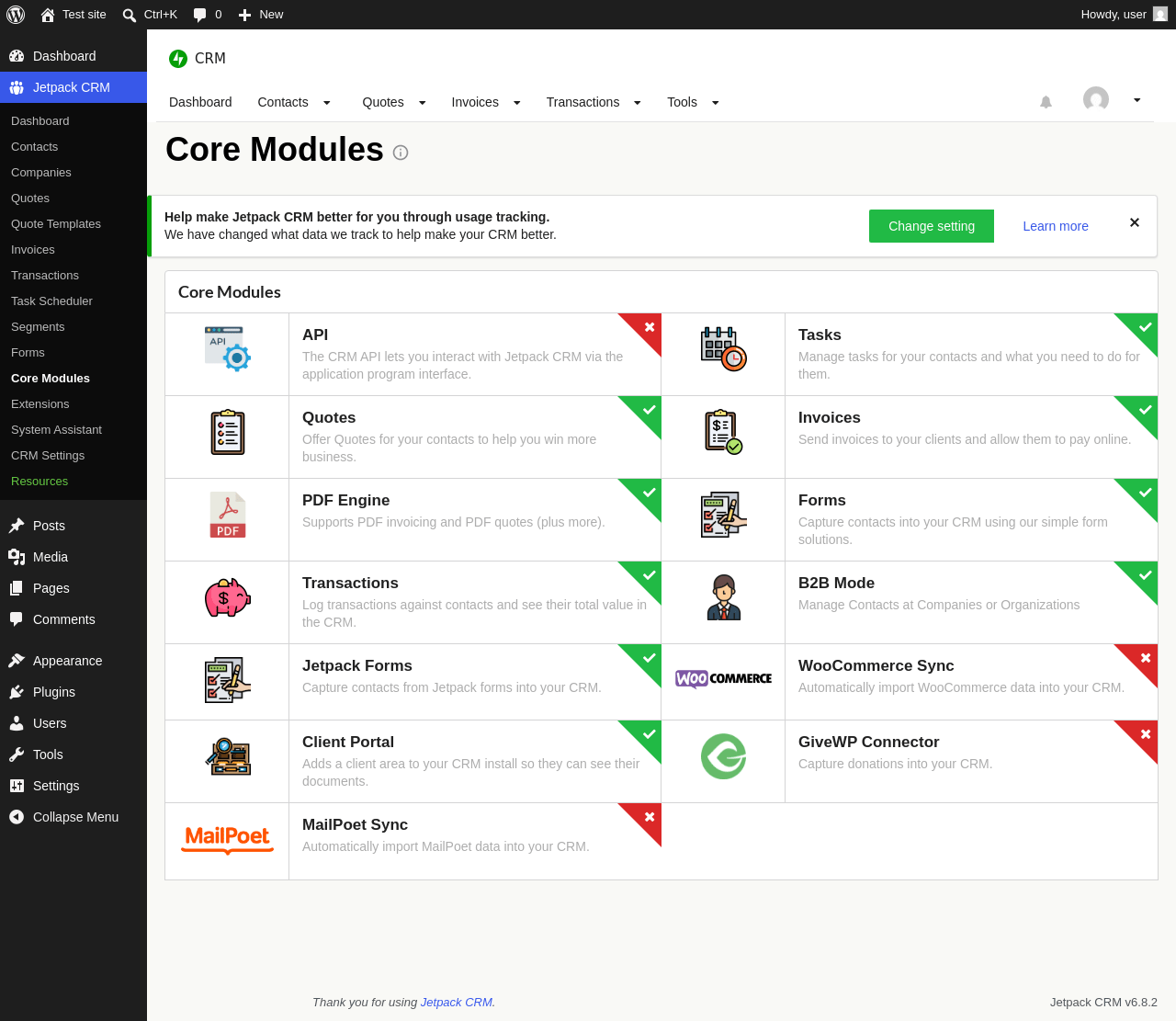This screenshot has height=1021, width=1176.
Task: Click the GiveWP logo icon
Action: coord(724,756)
